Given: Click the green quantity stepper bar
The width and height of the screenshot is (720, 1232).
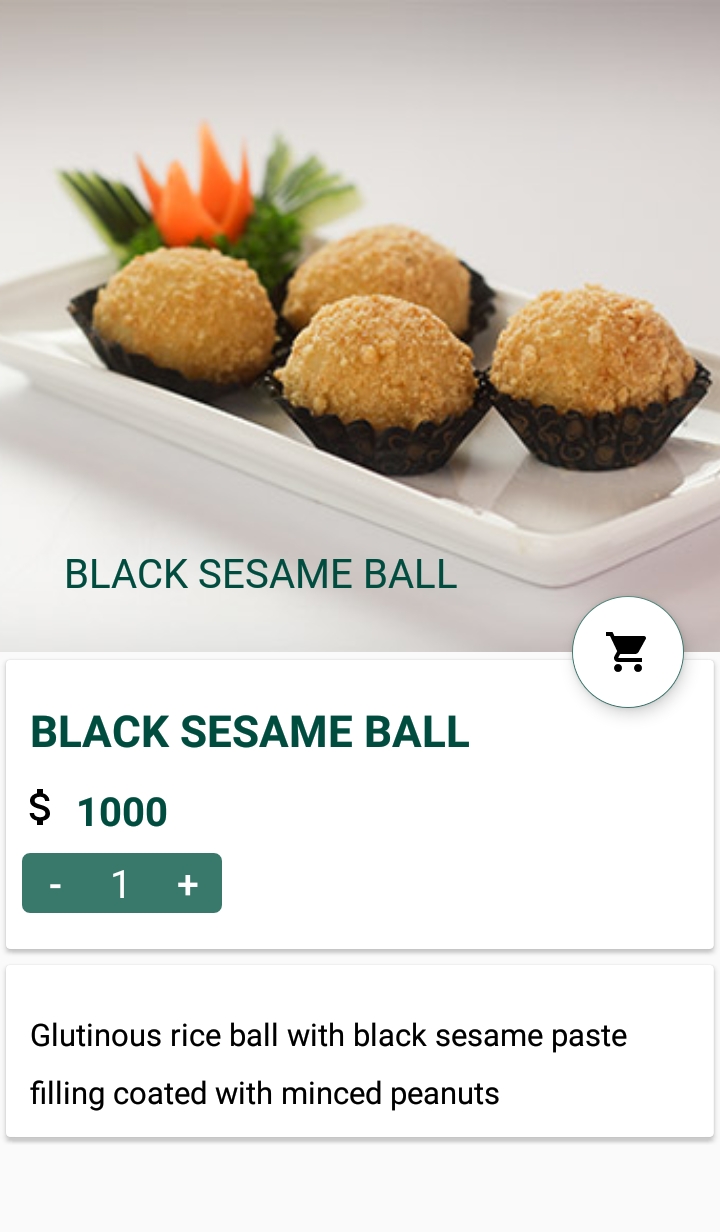Looking at the screenshot, I should 122,883.
